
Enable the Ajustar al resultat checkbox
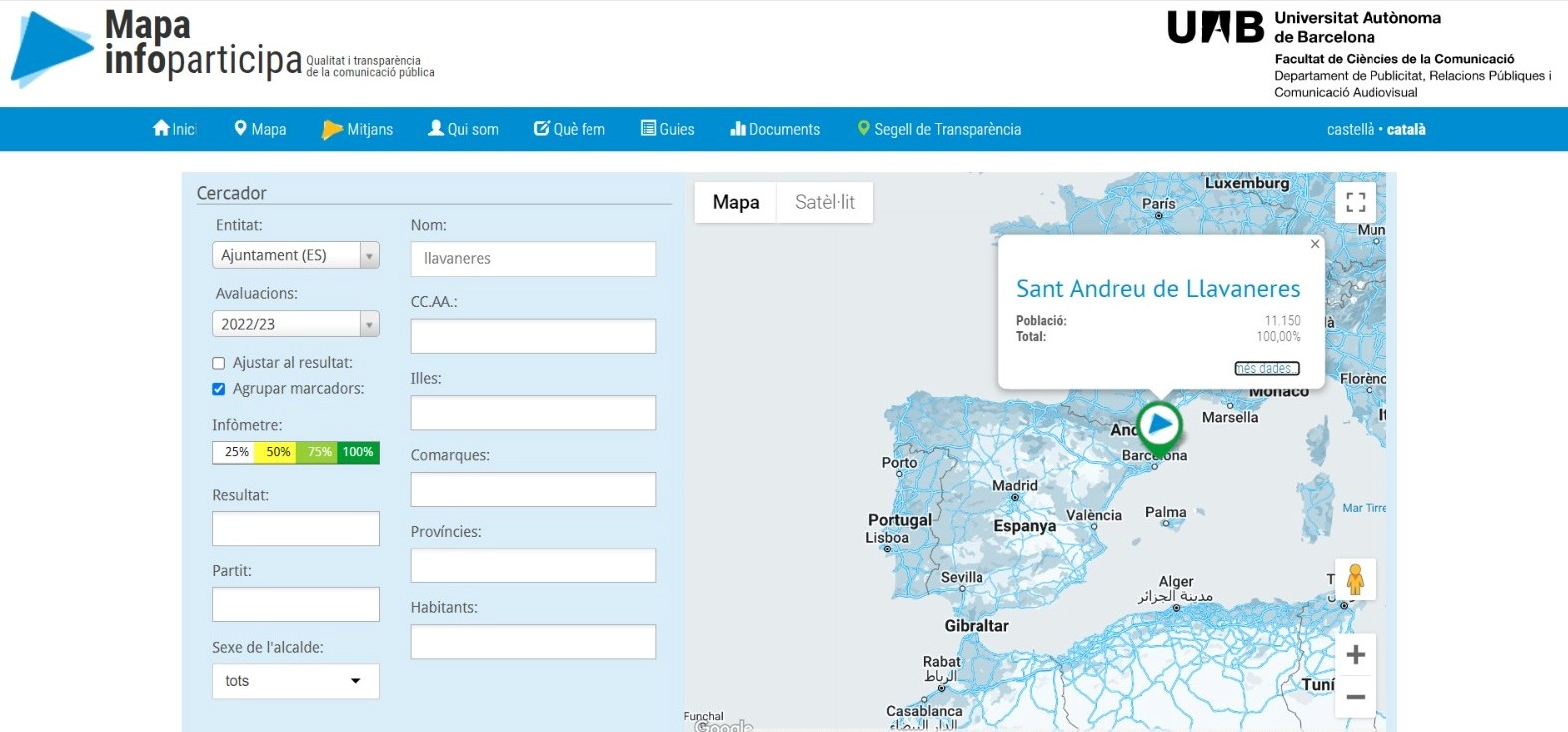pyautogui.click(x=219, y=364)
